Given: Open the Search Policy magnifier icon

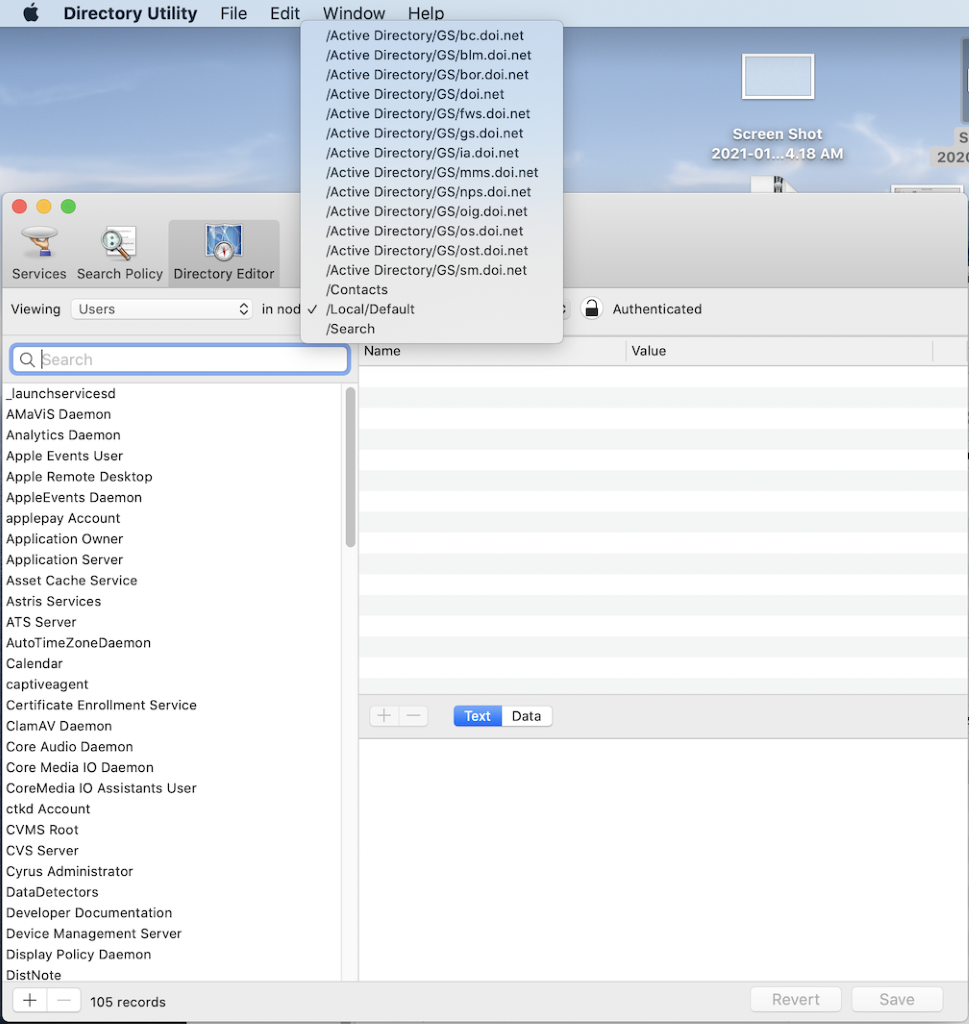Looking at the screenshot, I should click(x=119, y=242).
